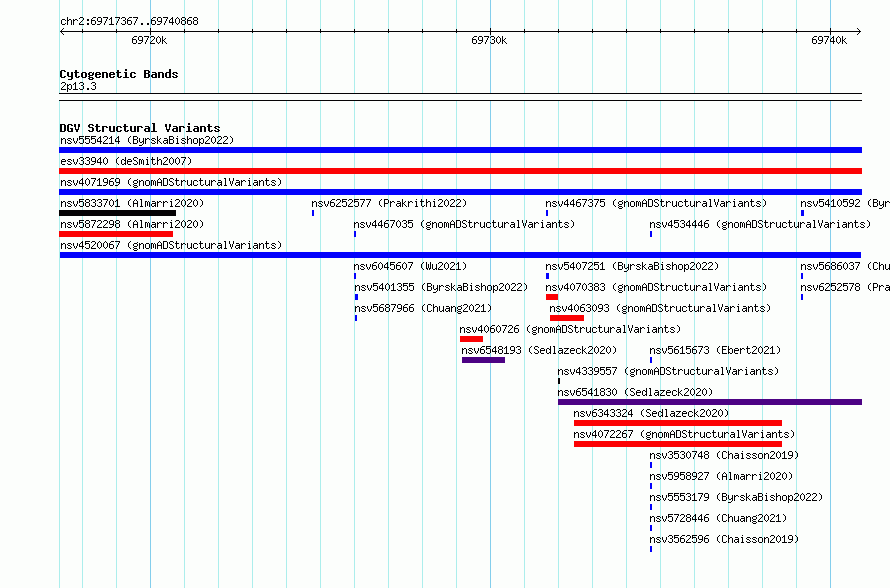Open the truncated nsv5410592 variant label

click(845, 203)
